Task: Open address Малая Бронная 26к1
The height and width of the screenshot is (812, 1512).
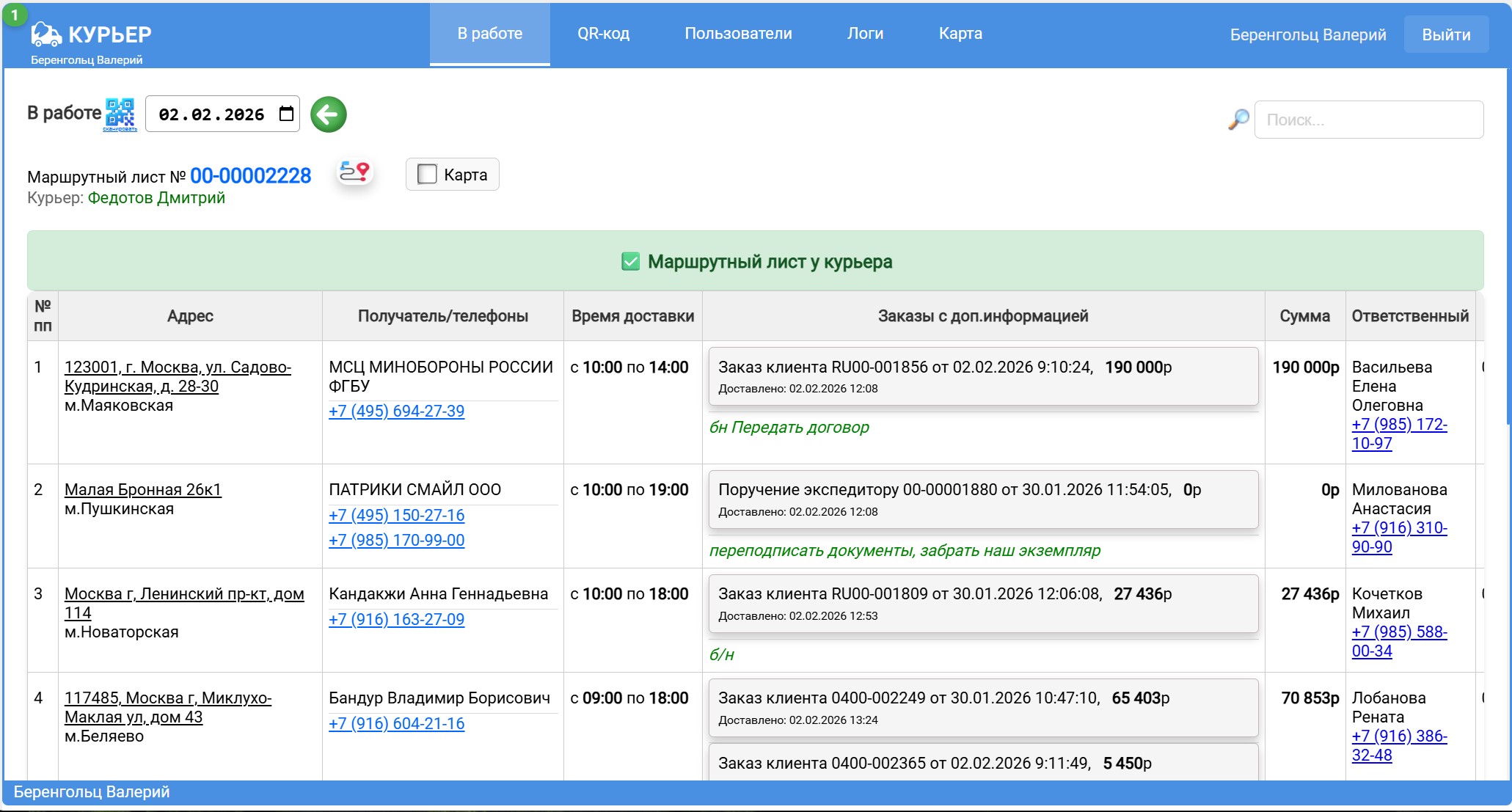Action: click(143, 489)
